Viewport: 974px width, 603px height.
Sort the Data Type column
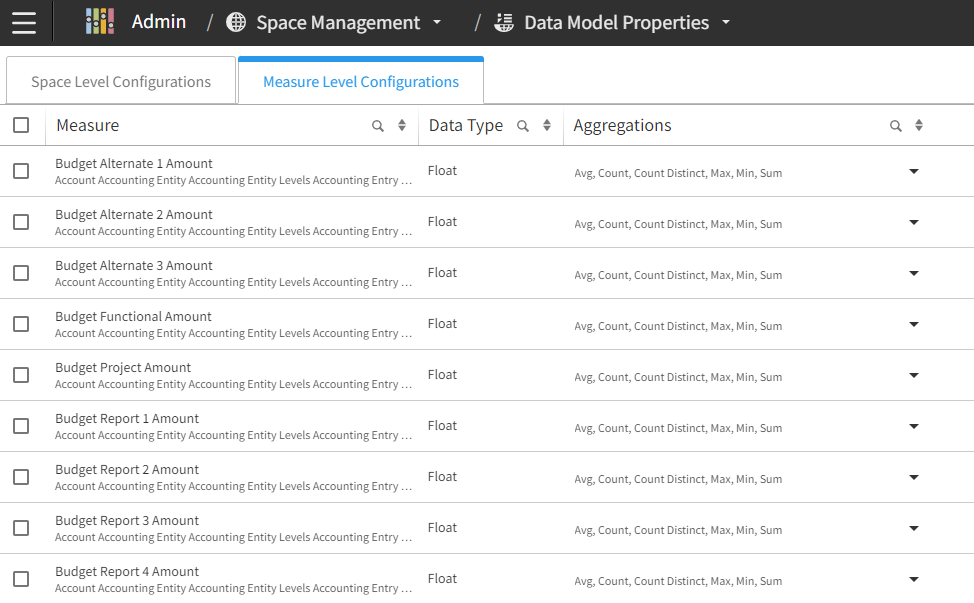[547, 126]
